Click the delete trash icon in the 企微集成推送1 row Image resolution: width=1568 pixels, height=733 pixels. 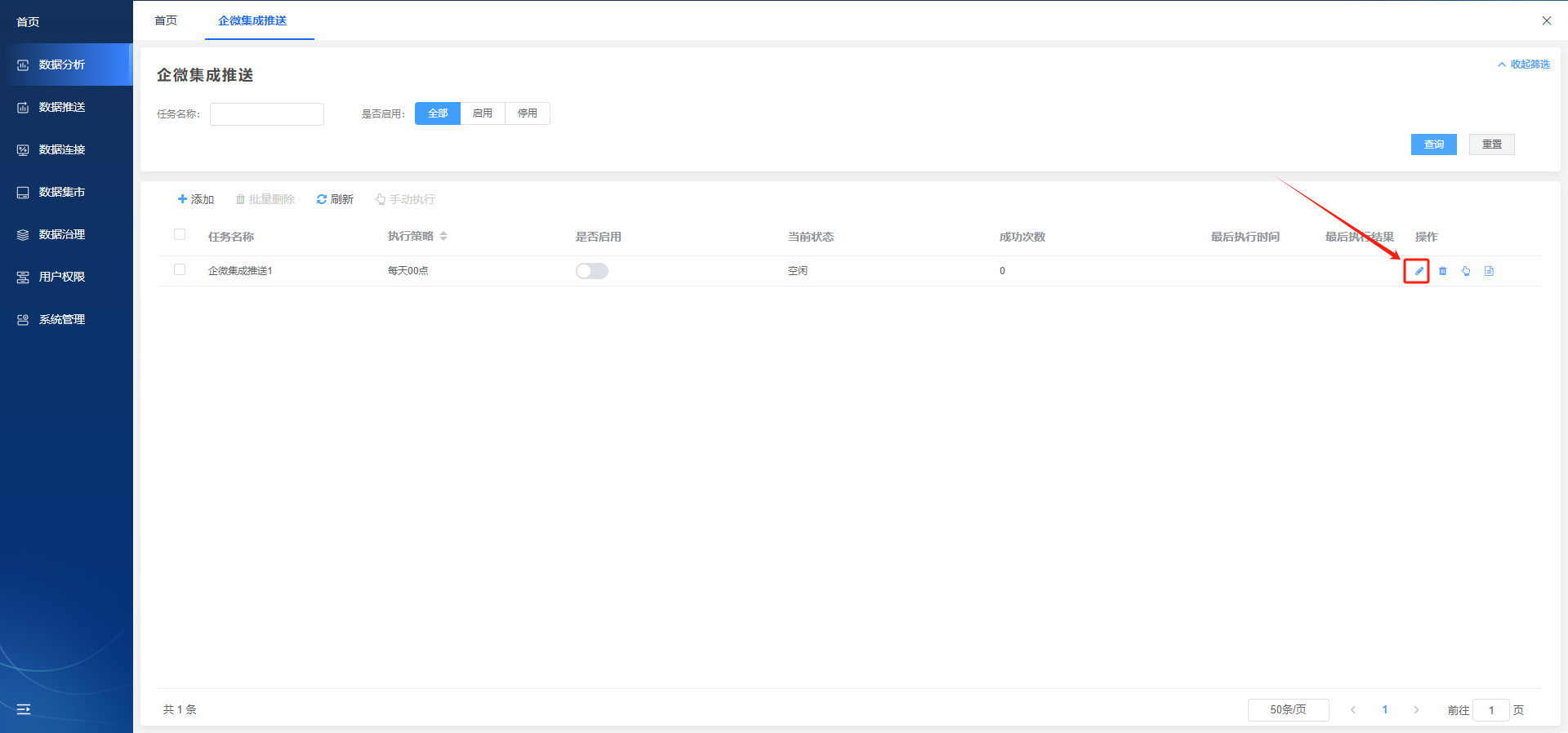pyautogui.click(x=1442, y=271)
